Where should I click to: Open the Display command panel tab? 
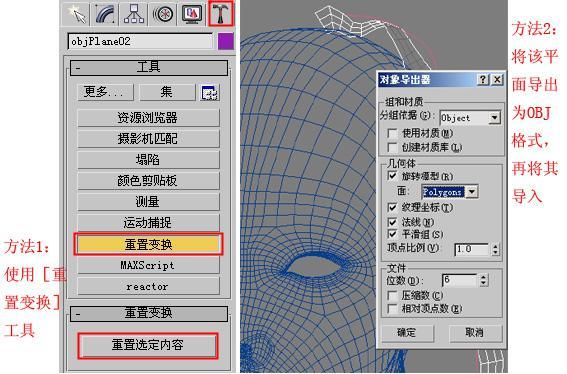(x=192, y=14)
